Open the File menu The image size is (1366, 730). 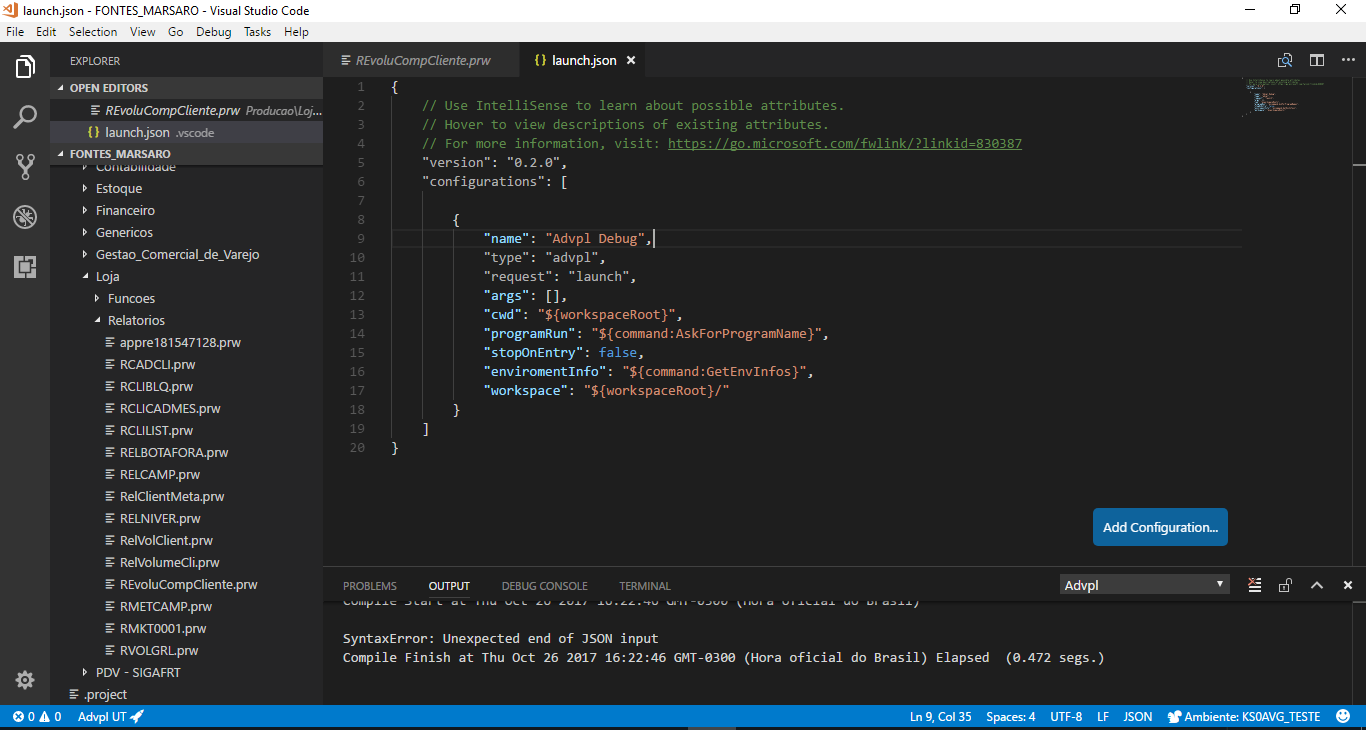pyautogui.click(x=15, y=32)
